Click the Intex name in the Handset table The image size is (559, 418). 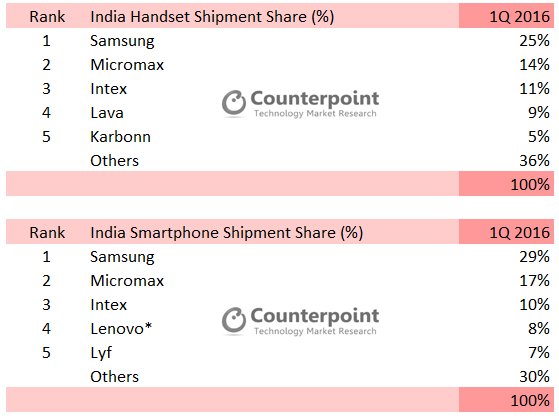(109, 89)
